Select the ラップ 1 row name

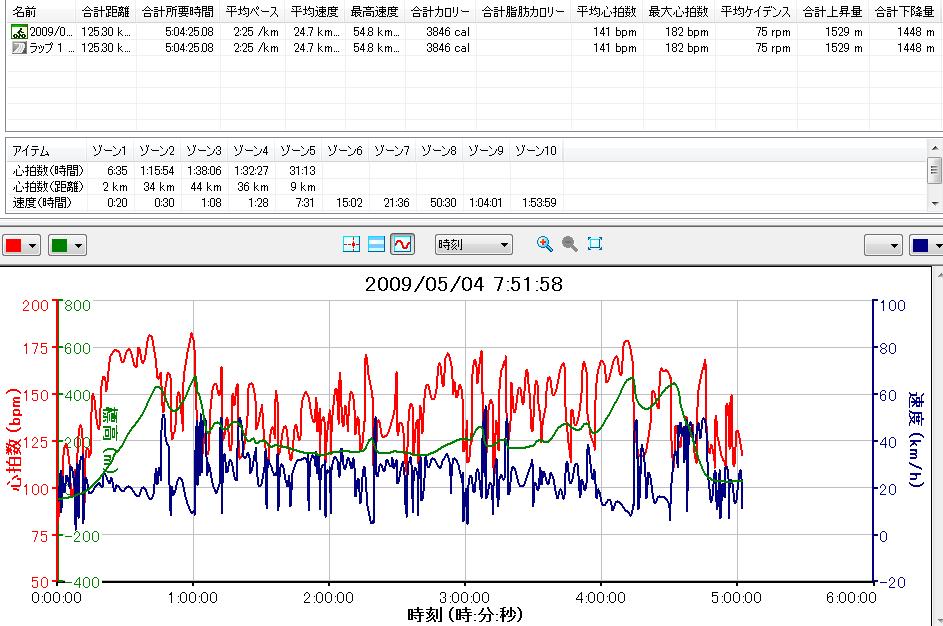52,48
